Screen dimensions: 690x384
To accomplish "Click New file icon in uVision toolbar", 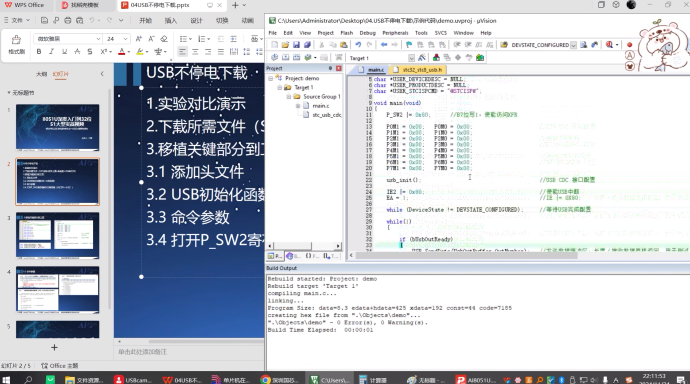I will pyautogui.click(x=275, y=45).
